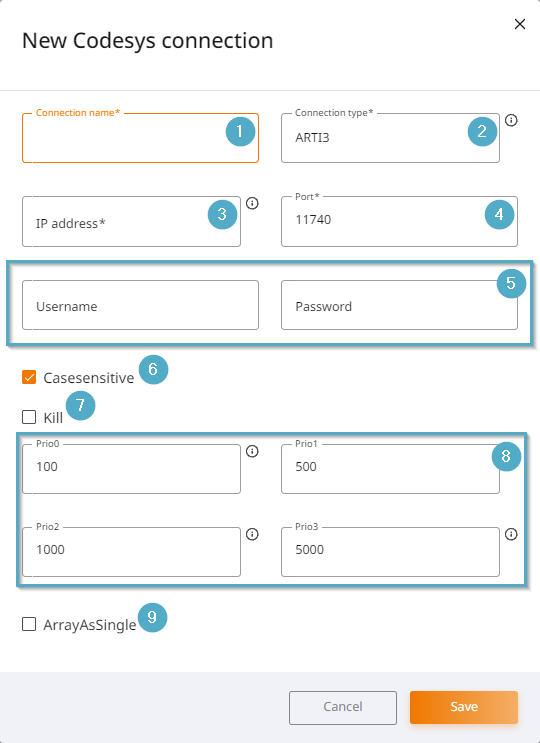Click info icon next to IP address

pyautogui.click(x=252, y=203)
